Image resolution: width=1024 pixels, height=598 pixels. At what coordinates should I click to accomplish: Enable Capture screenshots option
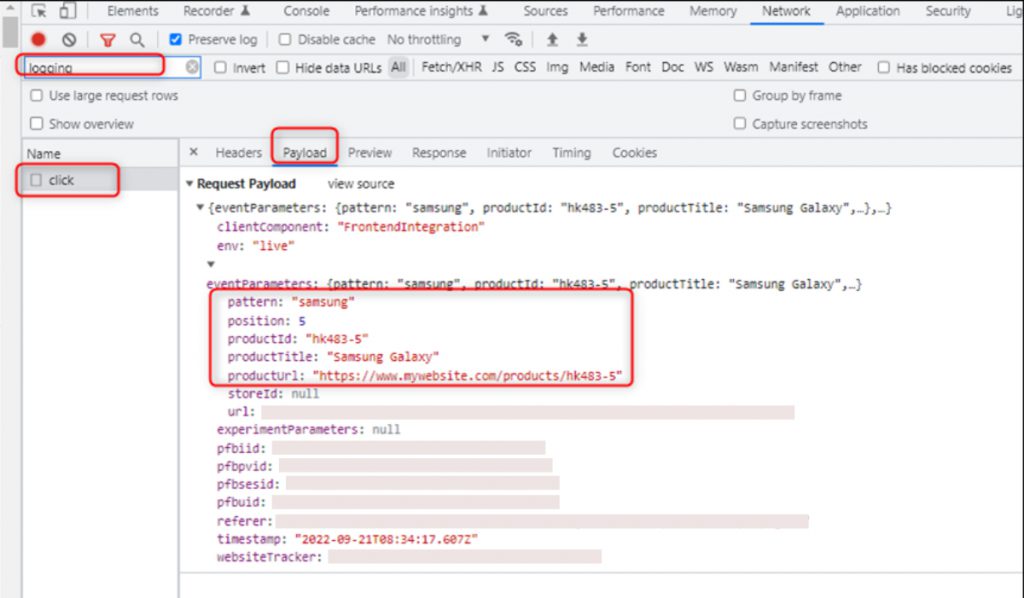pyautogui.click(x=740, y=124)
